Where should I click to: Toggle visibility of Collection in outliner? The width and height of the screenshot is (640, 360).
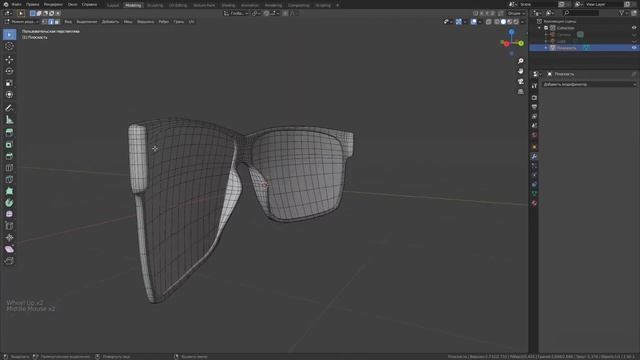[x=634, y=28]
